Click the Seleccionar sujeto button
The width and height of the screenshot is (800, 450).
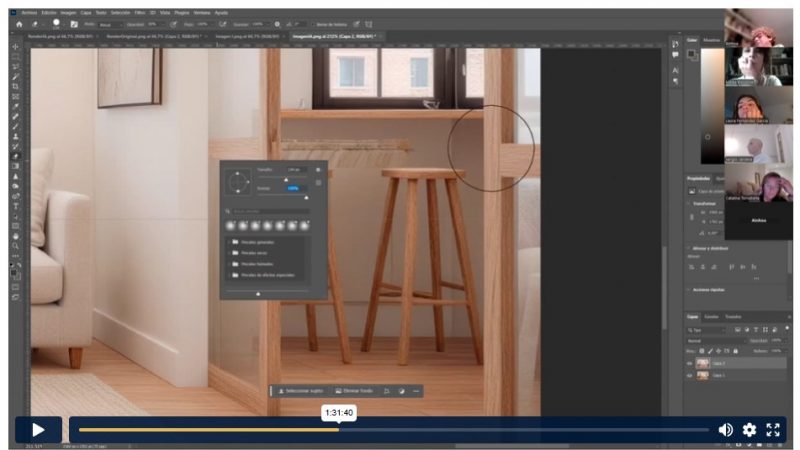[300, 390]
